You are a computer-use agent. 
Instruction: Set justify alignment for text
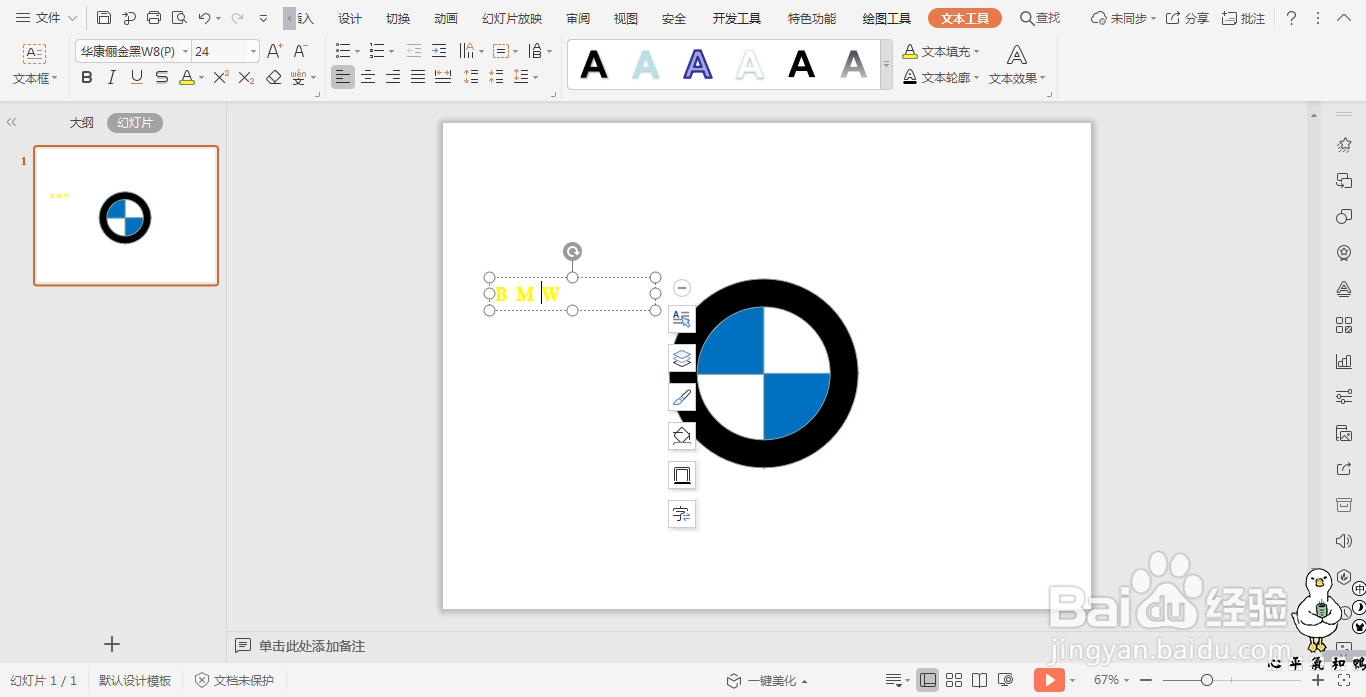418,77
